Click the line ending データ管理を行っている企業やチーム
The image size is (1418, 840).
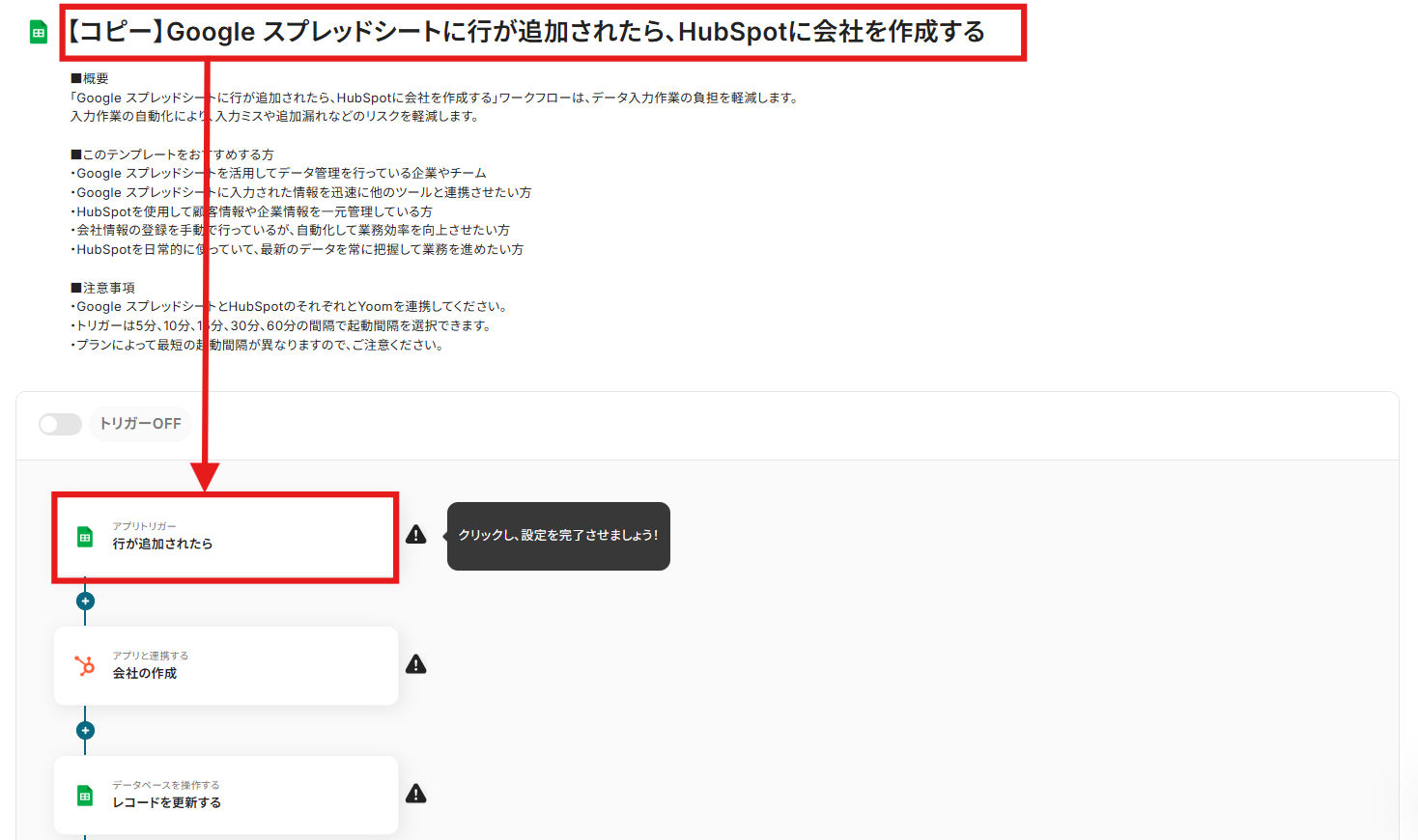point(278,173)
